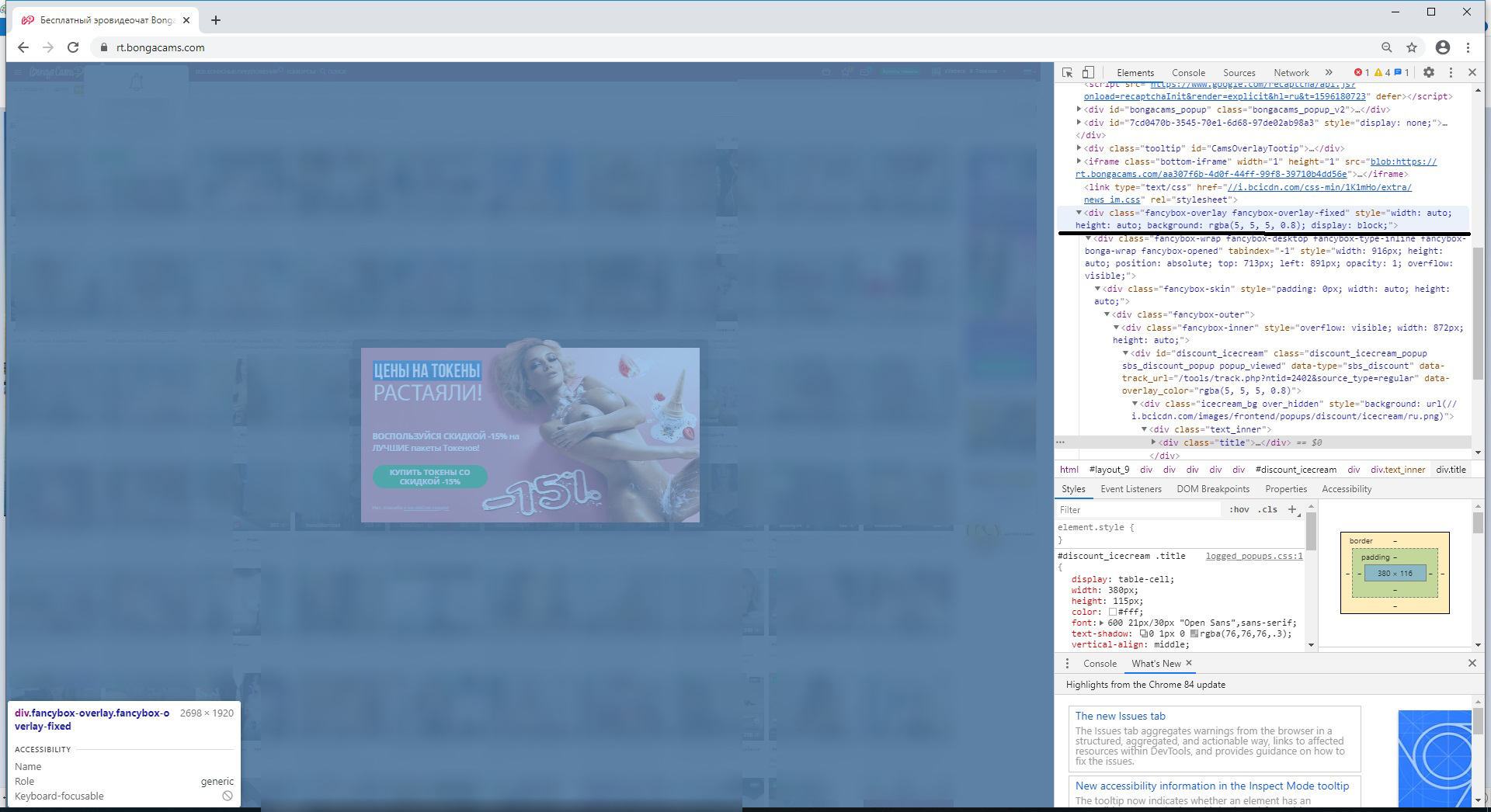Click the #fff color swatch
Viewport: 1491px width, 812px height.
tap(1113, 612)
